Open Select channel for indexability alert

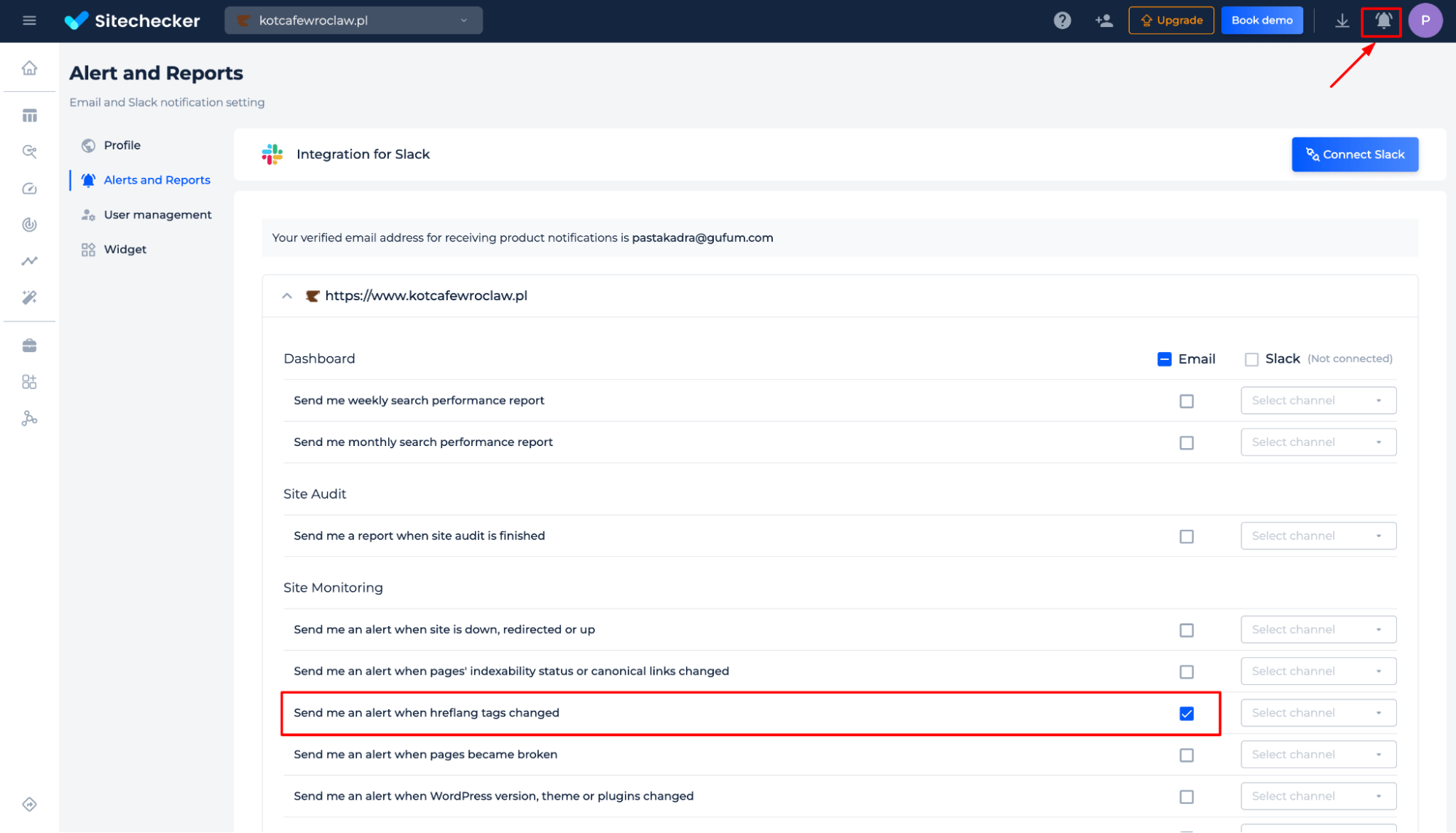[1318, 671]
